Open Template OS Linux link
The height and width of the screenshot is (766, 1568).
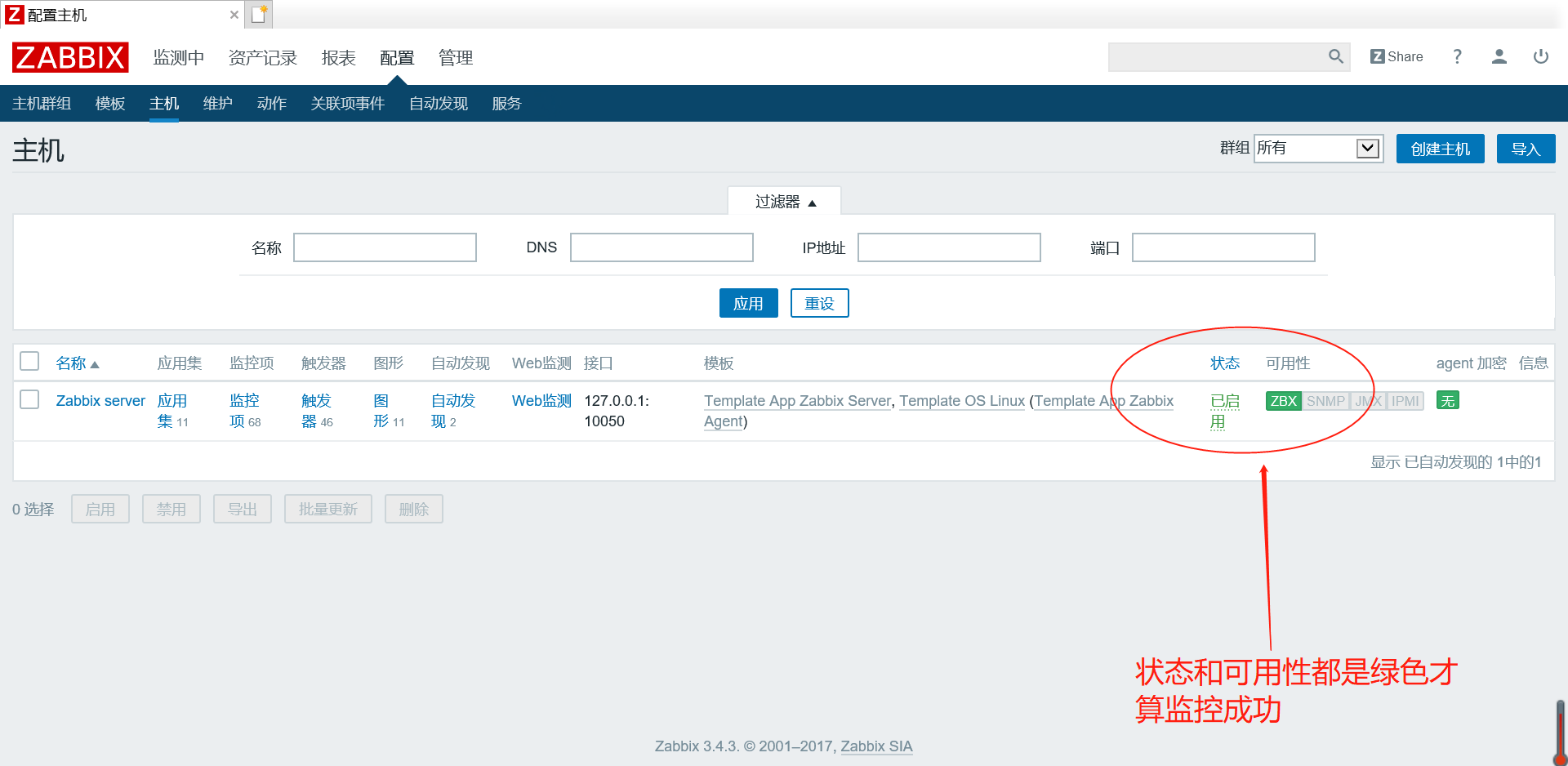[962, 401]
